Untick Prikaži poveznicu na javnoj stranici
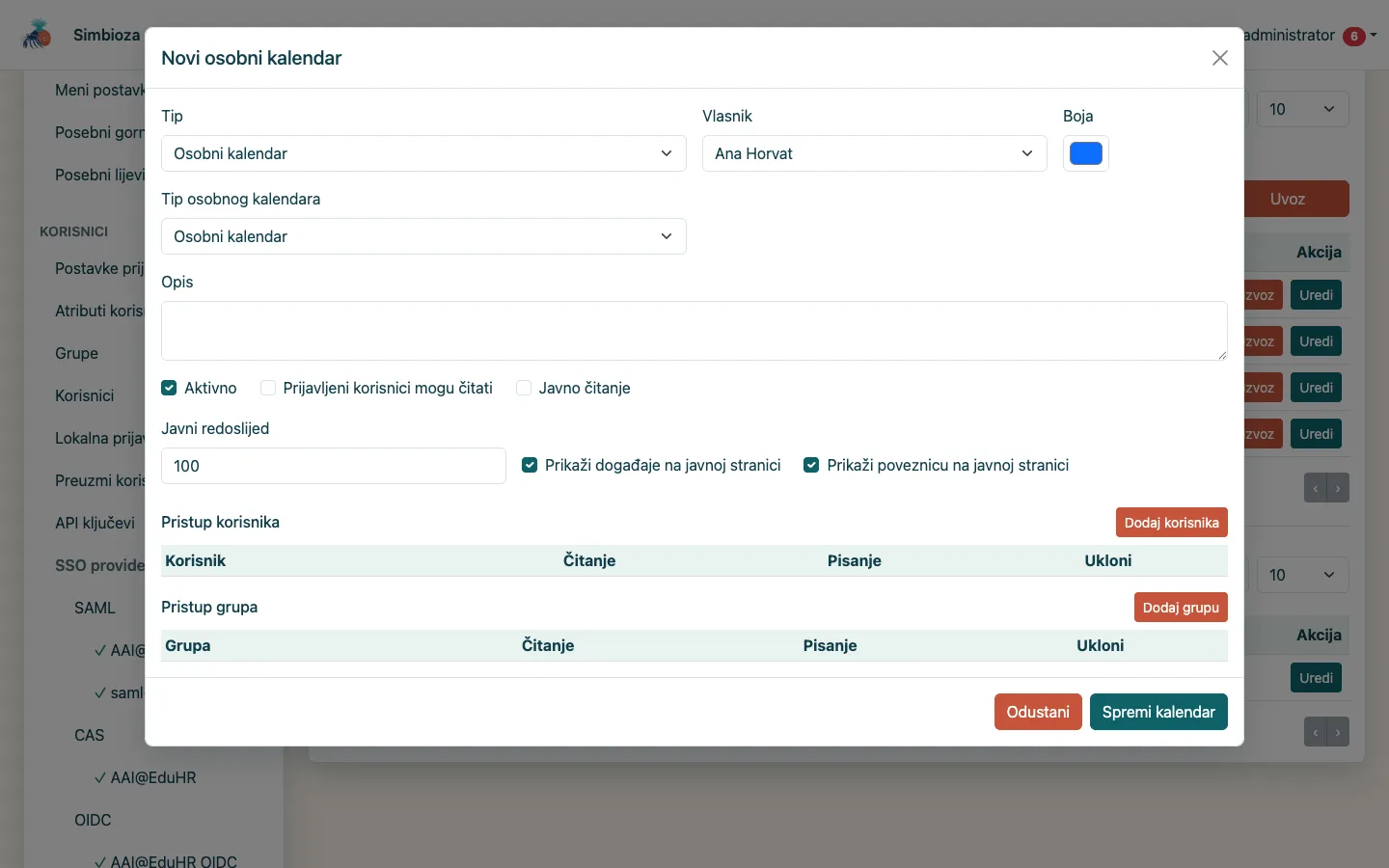 (811, 465)
